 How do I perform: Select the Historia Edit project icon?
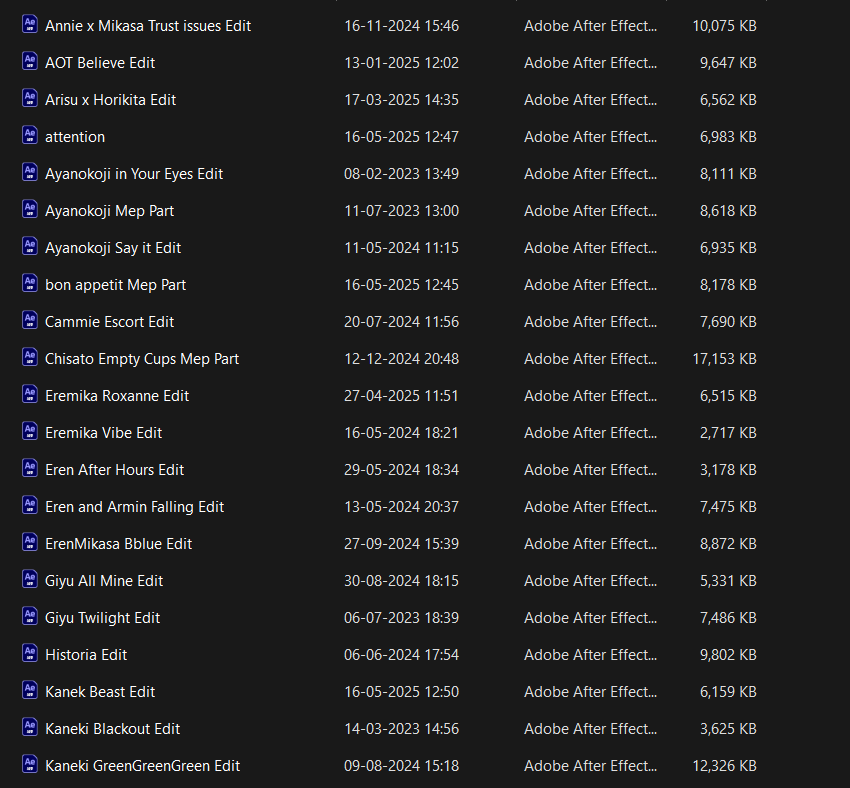29,654
